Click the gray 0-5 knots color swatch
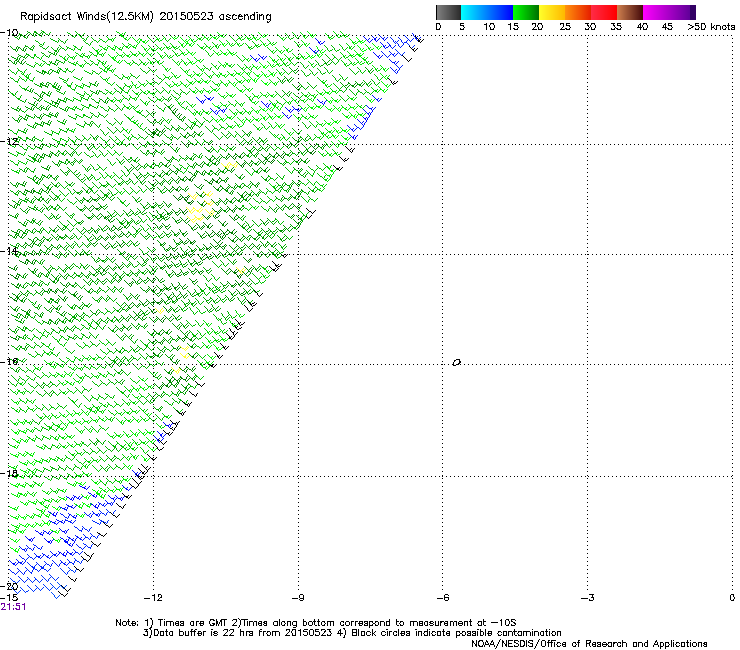 448,12
